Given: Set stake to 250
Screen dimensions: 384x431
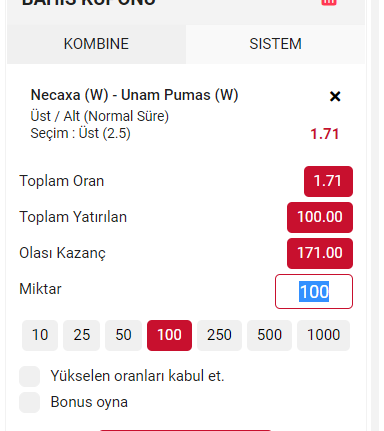Looking at the screenshot, I should (x=219, y=335).
